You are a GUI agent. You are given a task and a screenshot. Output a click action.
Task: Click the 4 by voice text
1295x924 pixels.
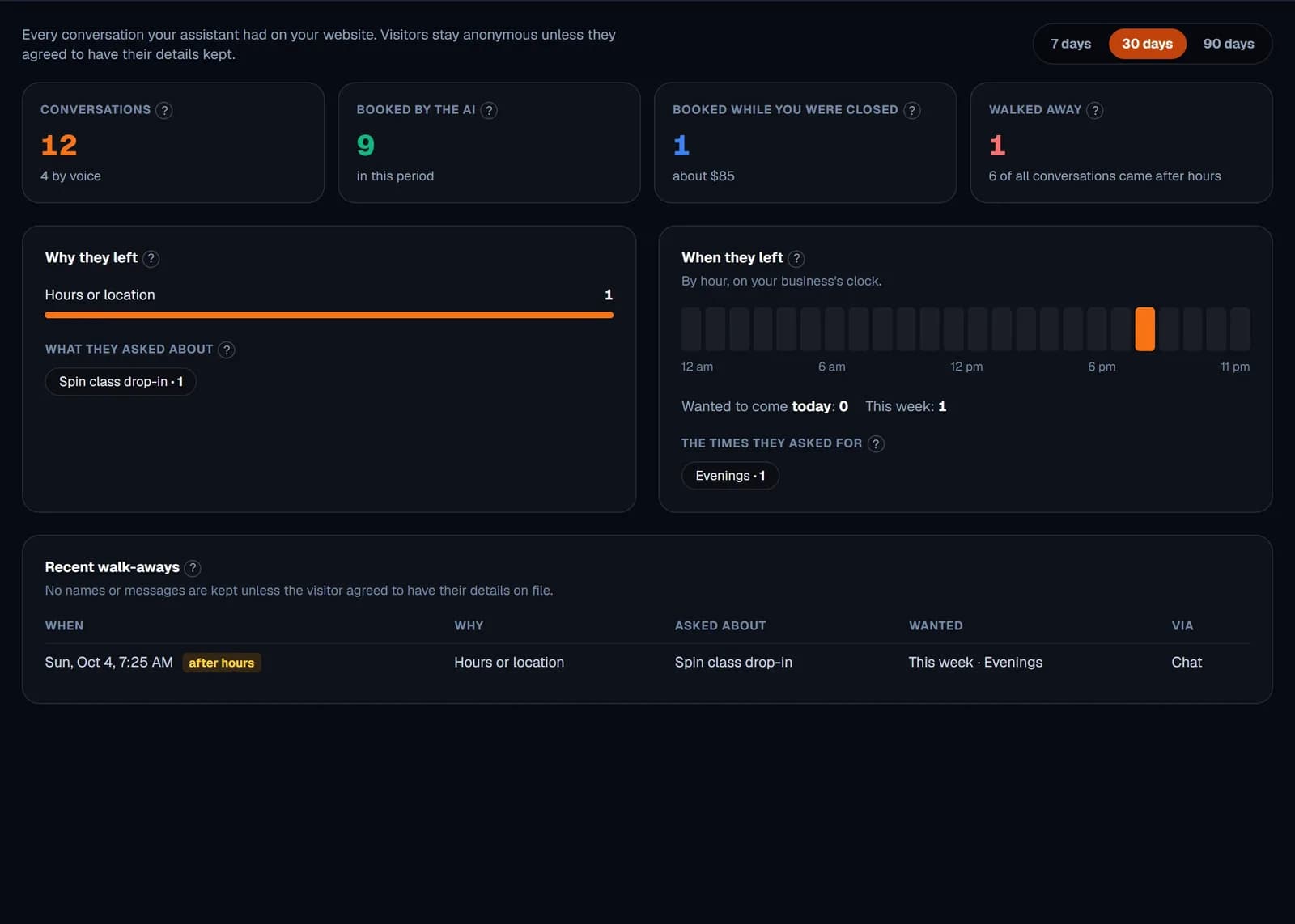[70, 176]
